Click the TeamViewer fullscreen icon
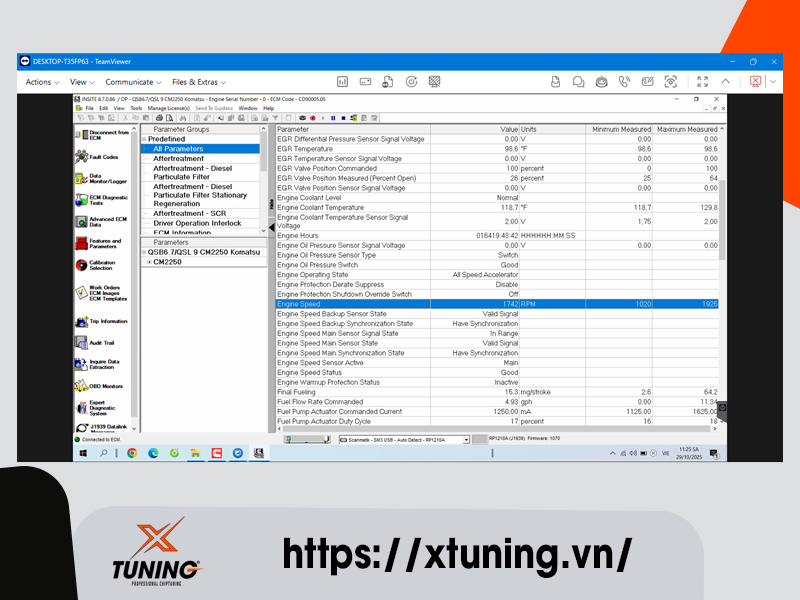The width and height of the screenshot is (800, 600). coord(702,82)
